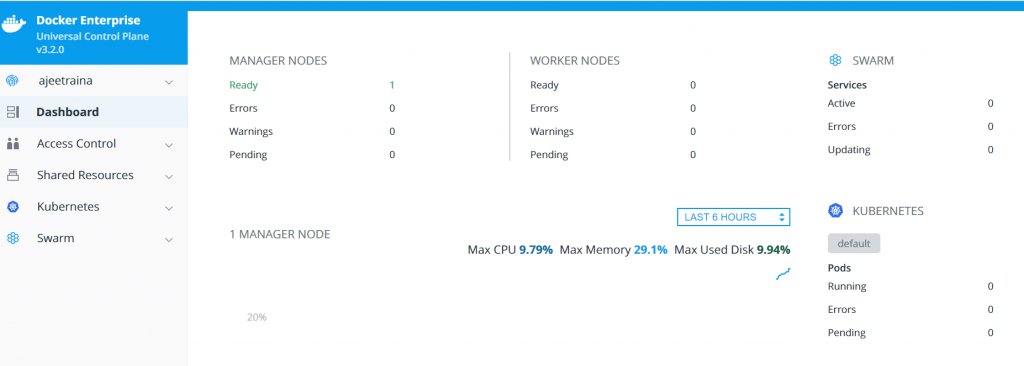Click the Max CPU 9.79% value
The image size is (1024, 366).
click(536, 250)
